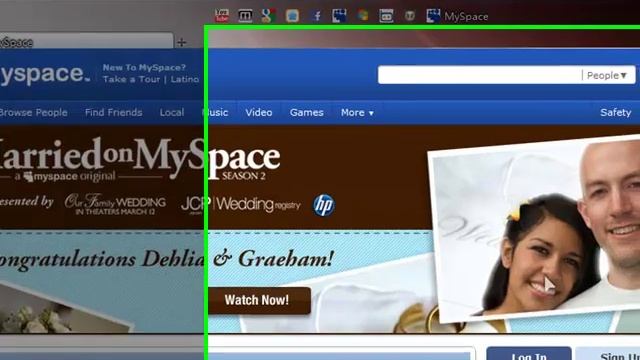Viewport: 640px width, 360px height.
Task: Open the round gray bookmark icon
Action: pos(409,16)
